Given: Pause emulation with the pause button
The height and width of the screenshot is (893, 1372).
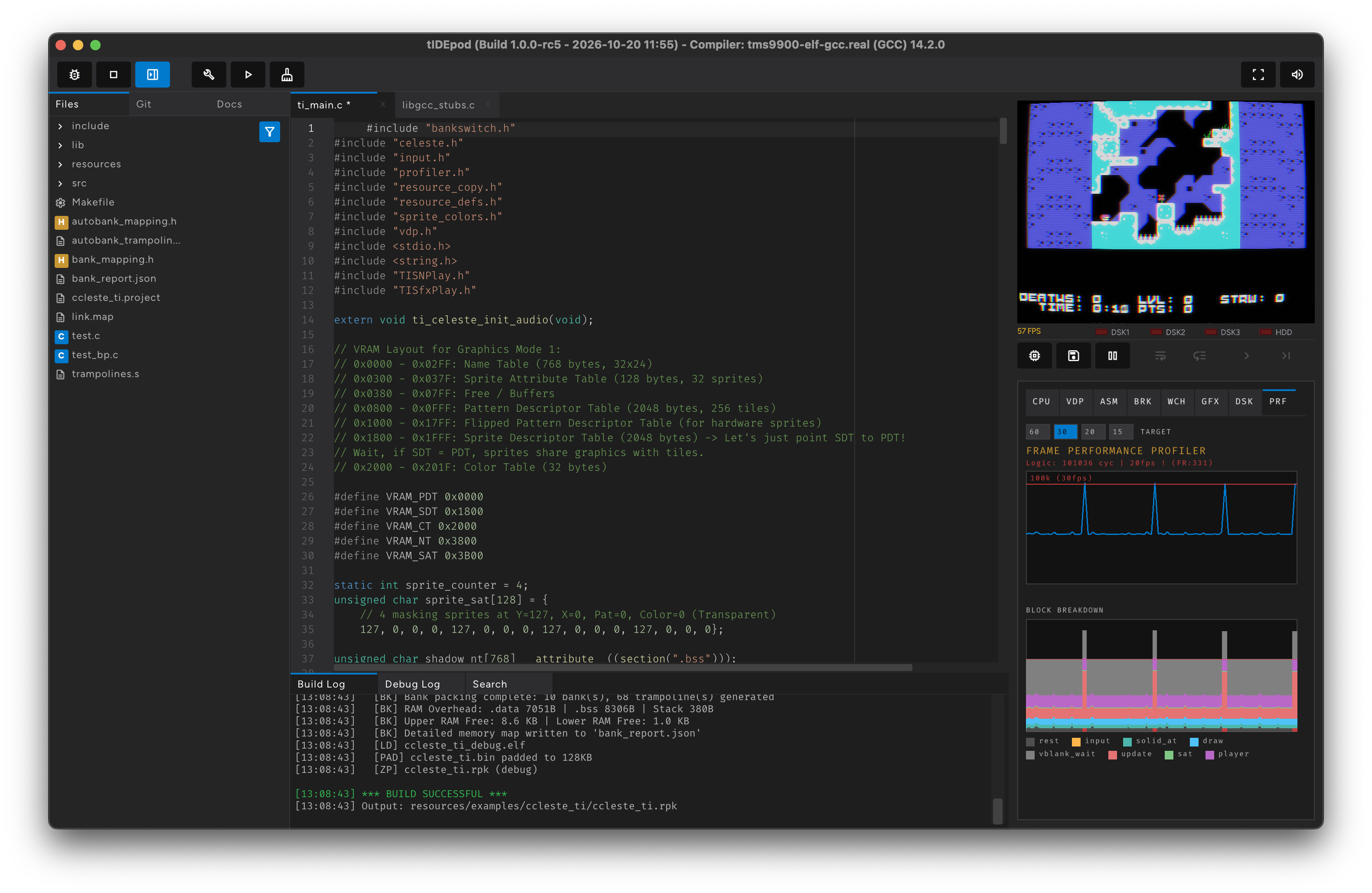Looking at the screenshot, I should tap(1113, 356).
